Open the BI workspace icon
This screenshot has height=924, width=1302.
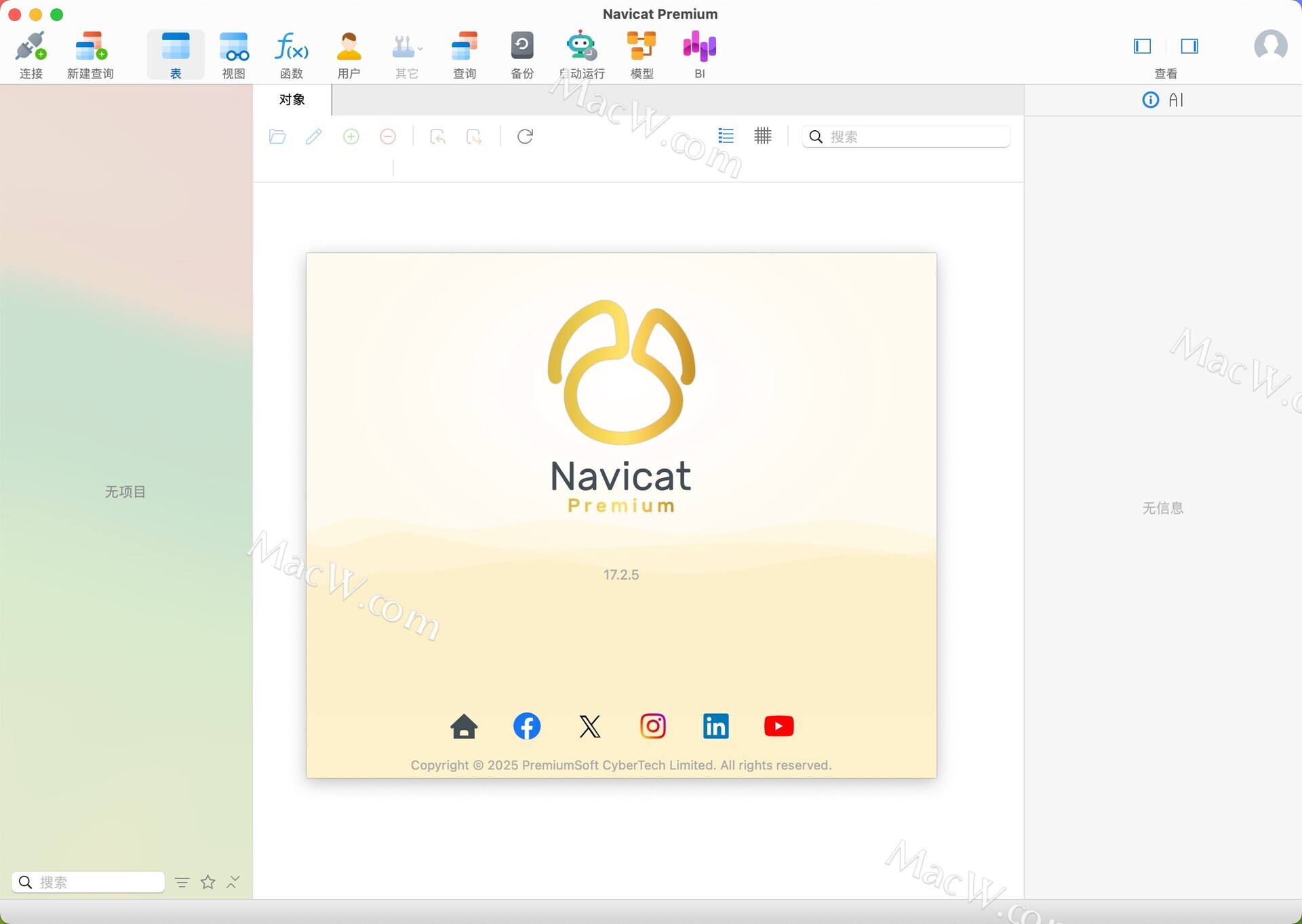click(x=700, y=54)
